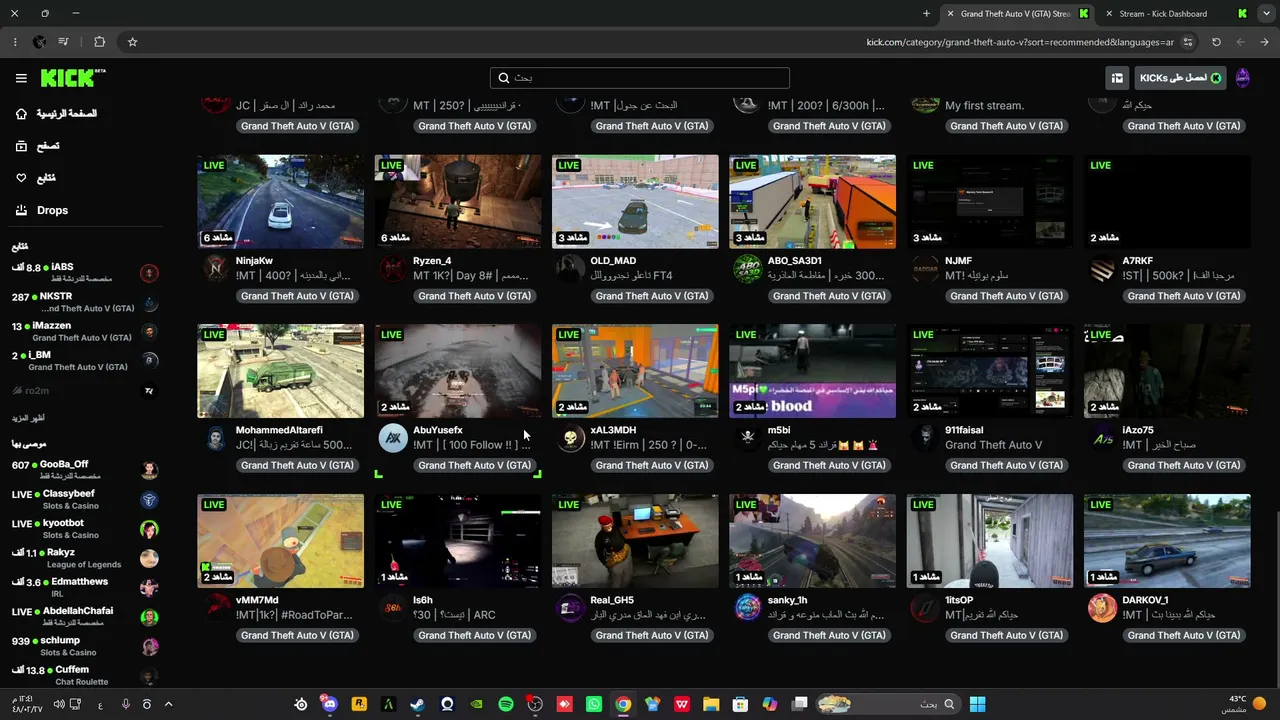Open NinjaKw stream thumbnail
1280x720 pixels.
click(x=281, y=201)
